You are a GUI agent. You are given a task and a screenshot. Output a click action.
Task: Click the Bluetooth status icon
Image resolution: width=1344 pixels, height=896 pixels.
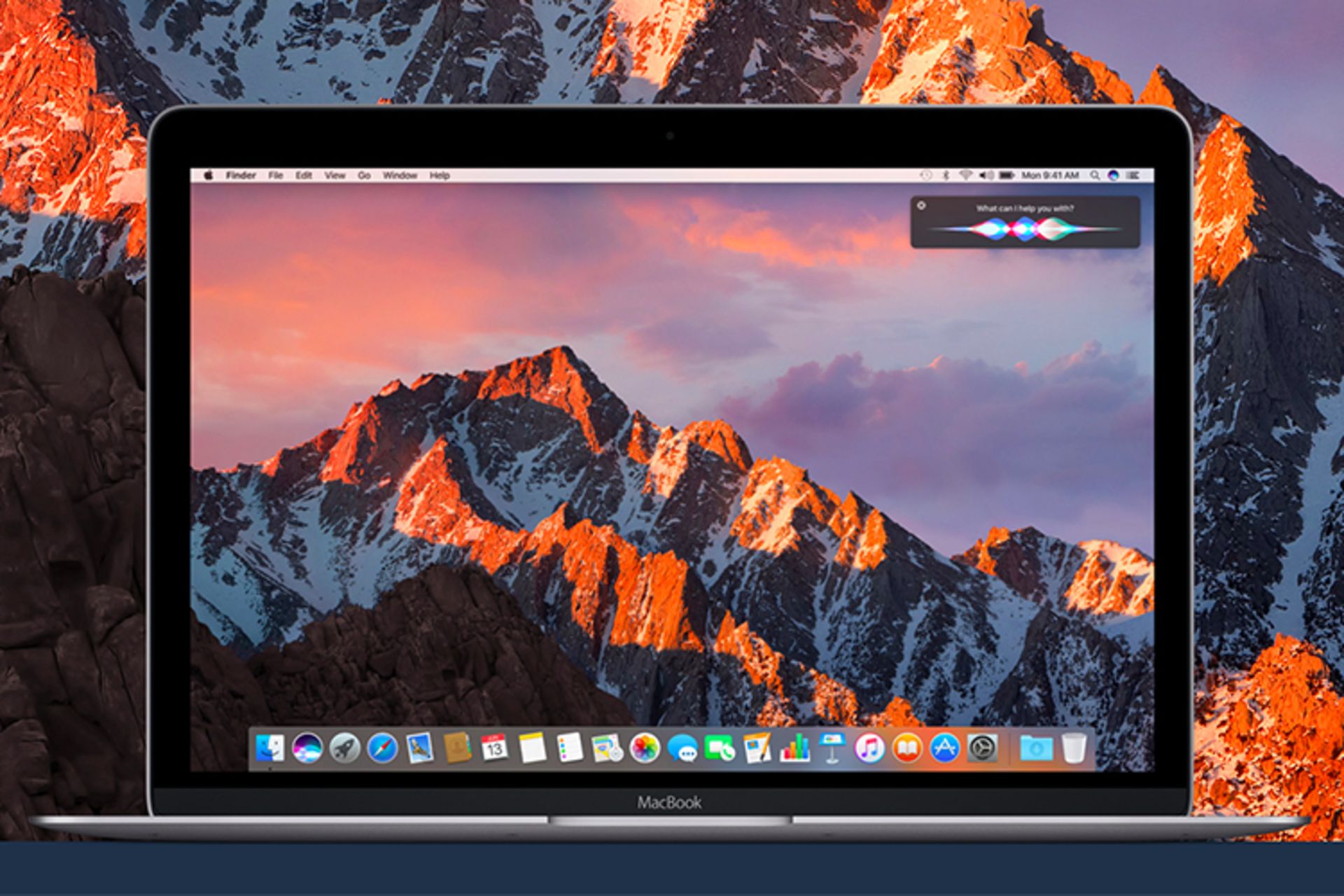[946, 175]
